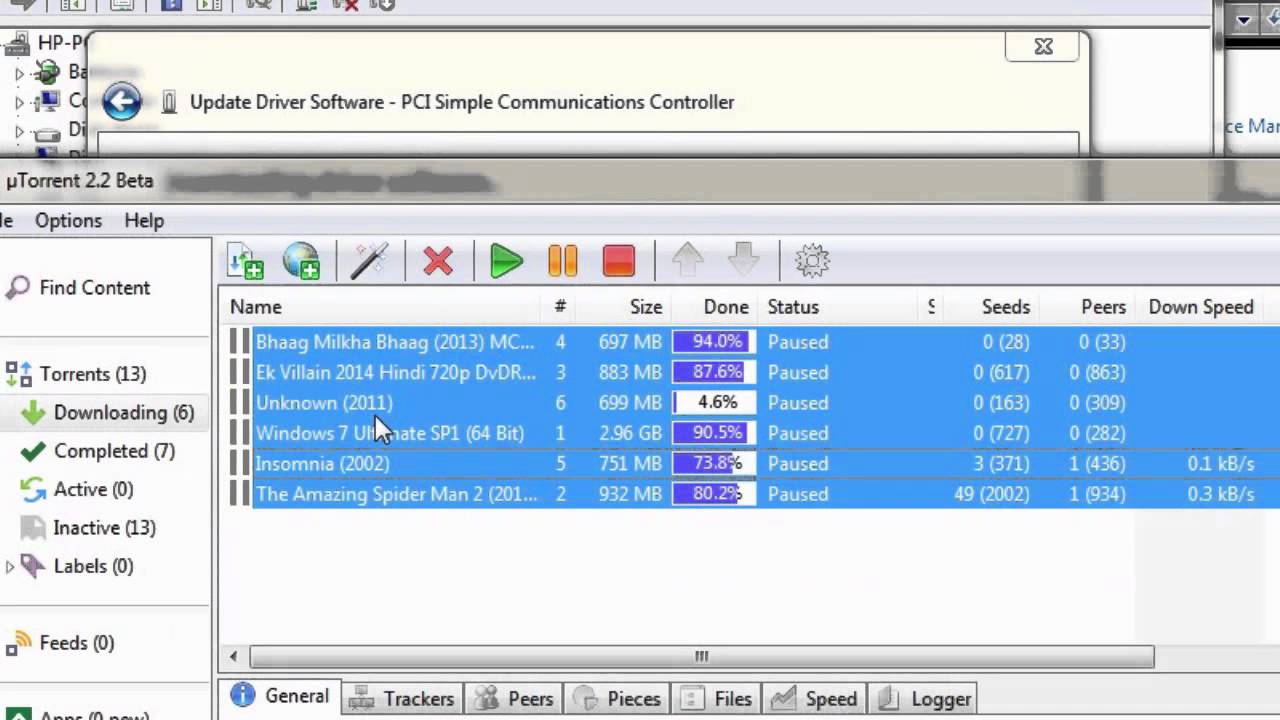Viewport: 1280px width, 720px height.
Task: Close the Update Driver Software dialog
Action: coord(1043,46)
